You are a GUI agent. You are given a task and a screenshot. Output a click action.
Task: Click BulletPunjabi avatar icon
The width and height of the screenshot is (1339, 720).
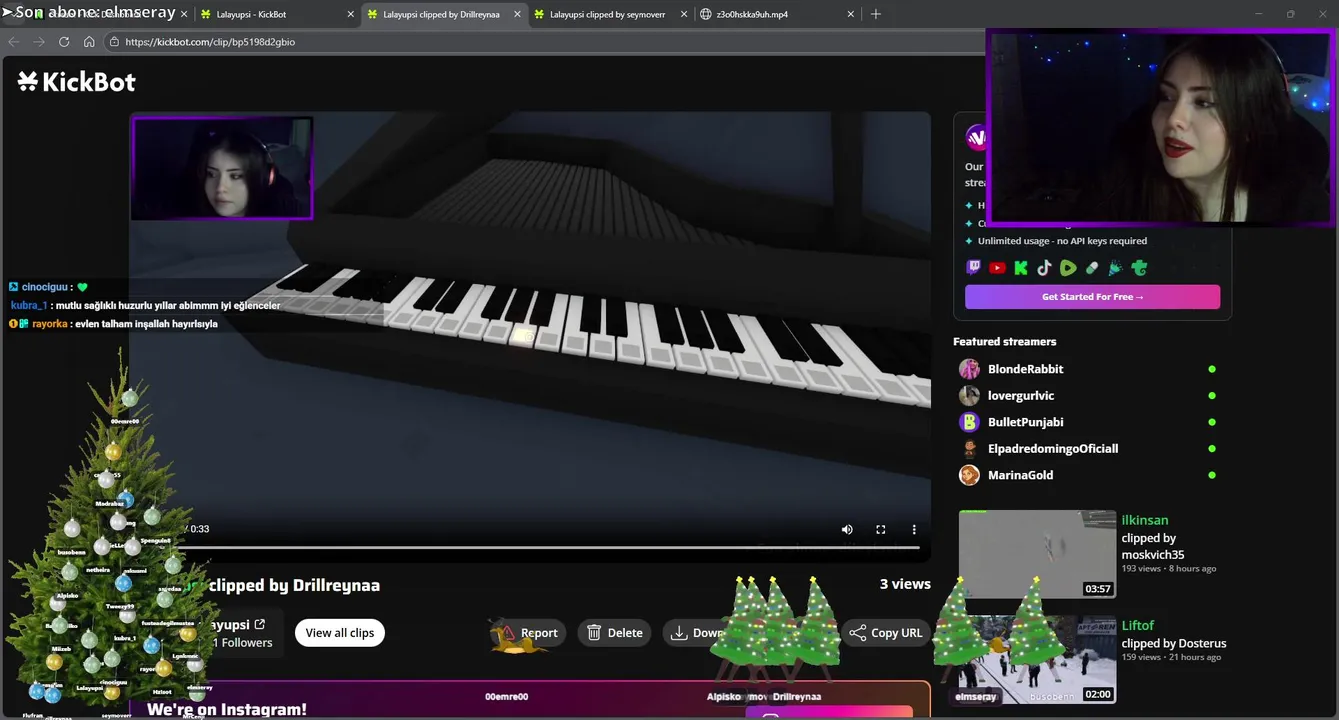[x=969, y=422]
